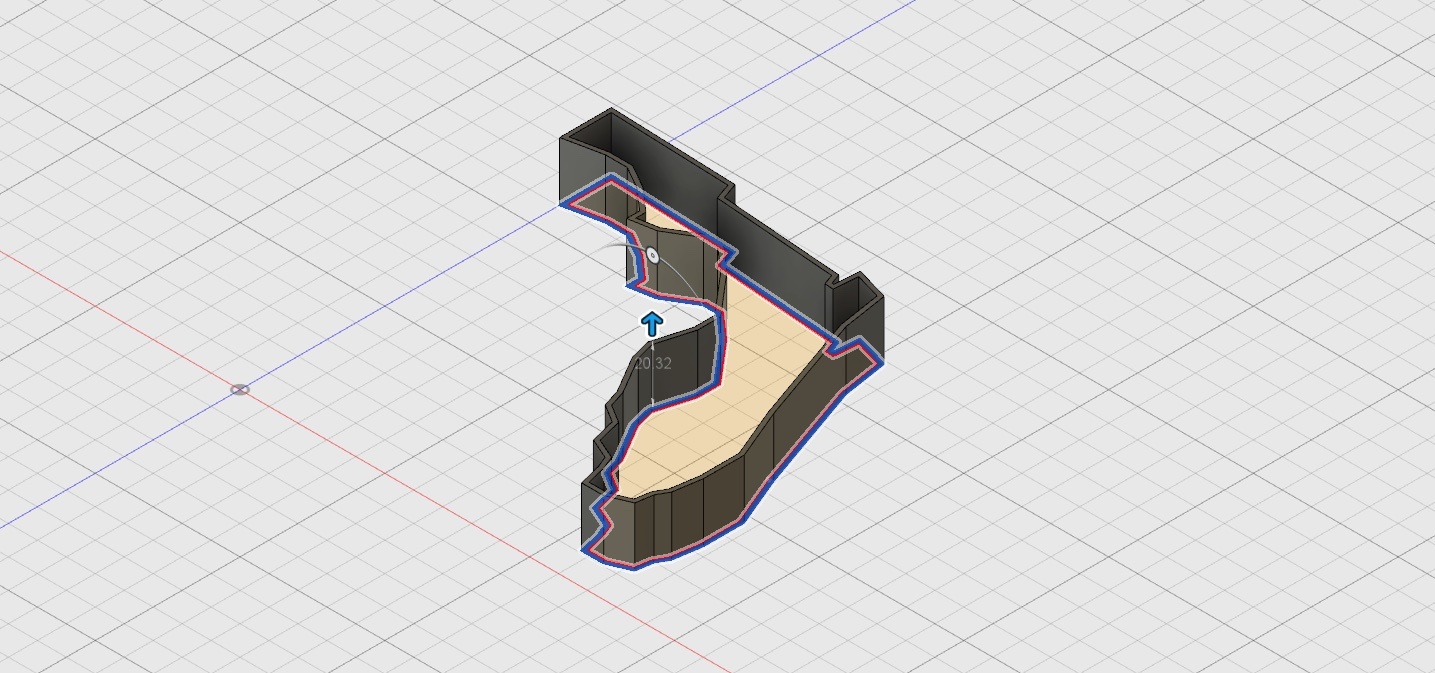The height and width of the screenshot is (673, 1435).
Task: Click the origin point marker on the grid
Action: coord(240,389)
